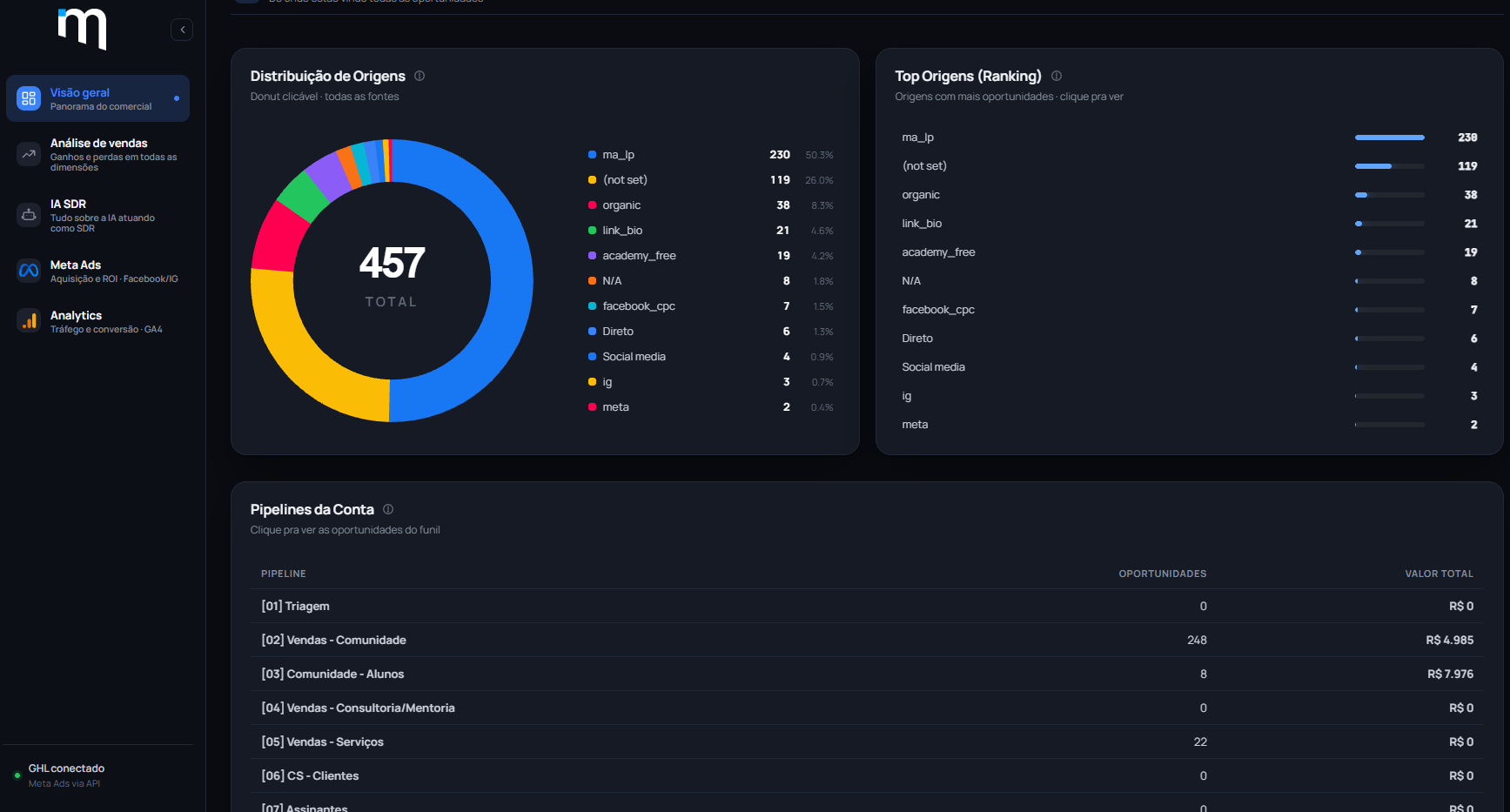1510x812 pixels.
Task: Click GHL conectado status text
Action: coord(66,768)
